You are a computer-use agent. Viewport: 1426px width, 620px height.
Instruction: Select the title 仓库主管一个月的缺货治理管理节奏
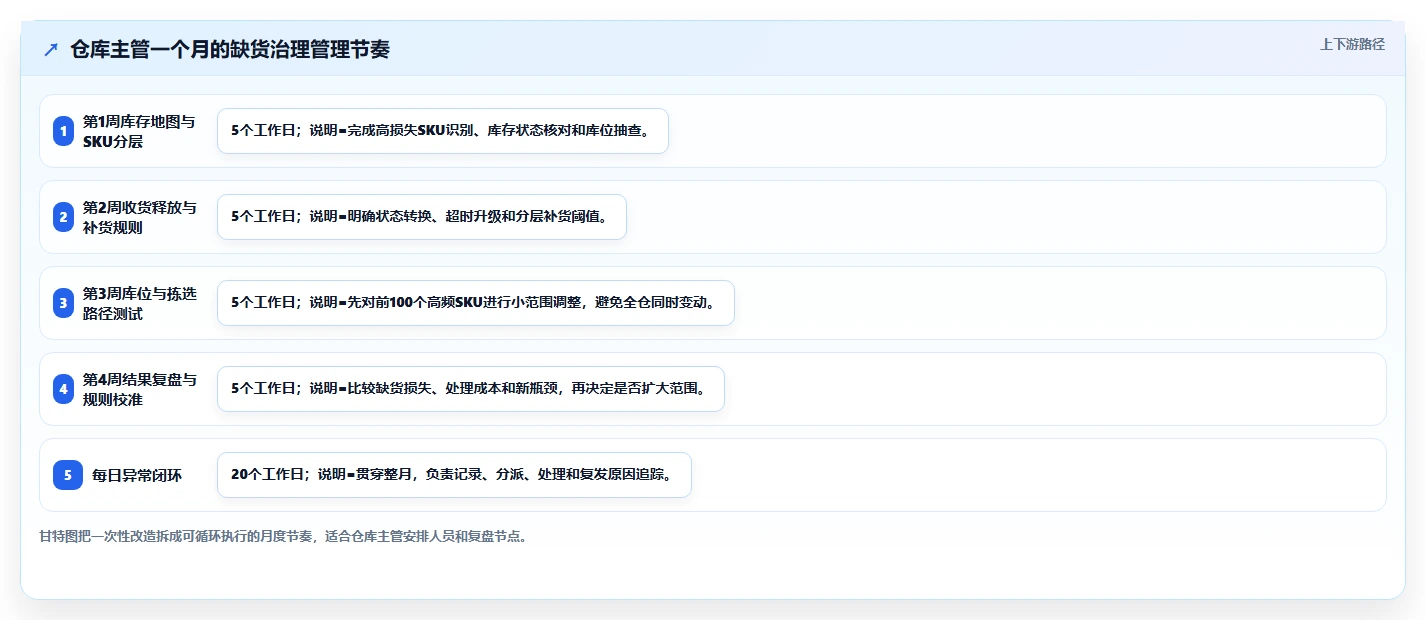click(x=230, y=50)
